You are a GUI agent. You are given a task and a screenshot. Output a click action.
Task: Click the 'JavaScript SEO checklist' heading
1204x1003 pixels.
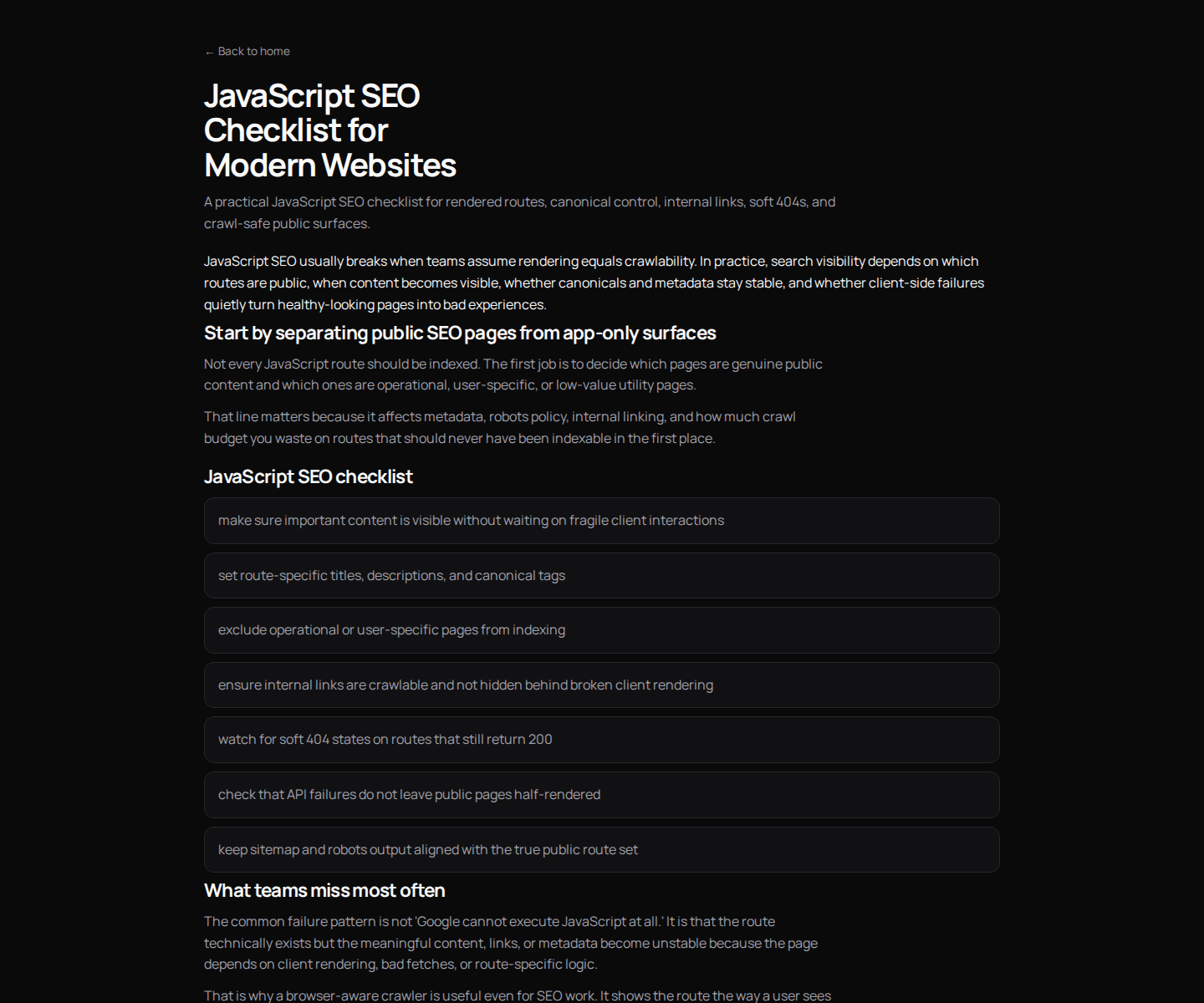coord(309,477)
